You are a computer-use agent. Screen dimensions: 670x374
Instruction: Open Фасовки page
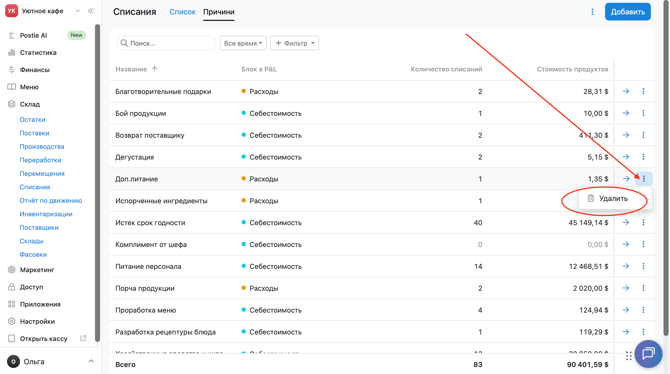(x=33, y=254)
